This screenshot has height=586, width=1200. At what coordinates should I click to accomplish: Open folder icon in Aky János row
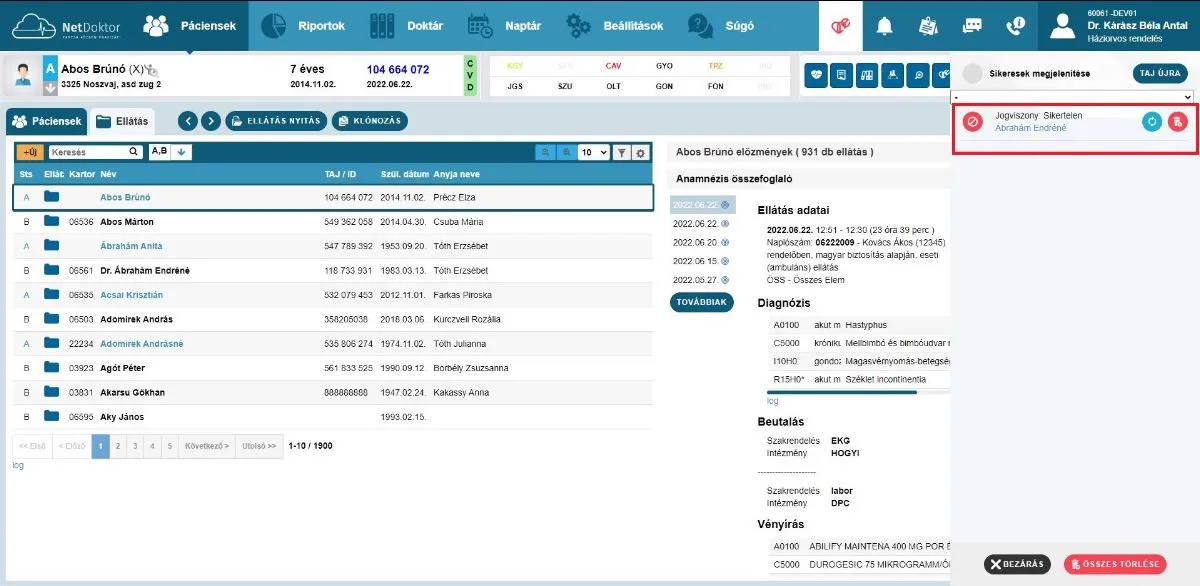(x=52, y=416)
